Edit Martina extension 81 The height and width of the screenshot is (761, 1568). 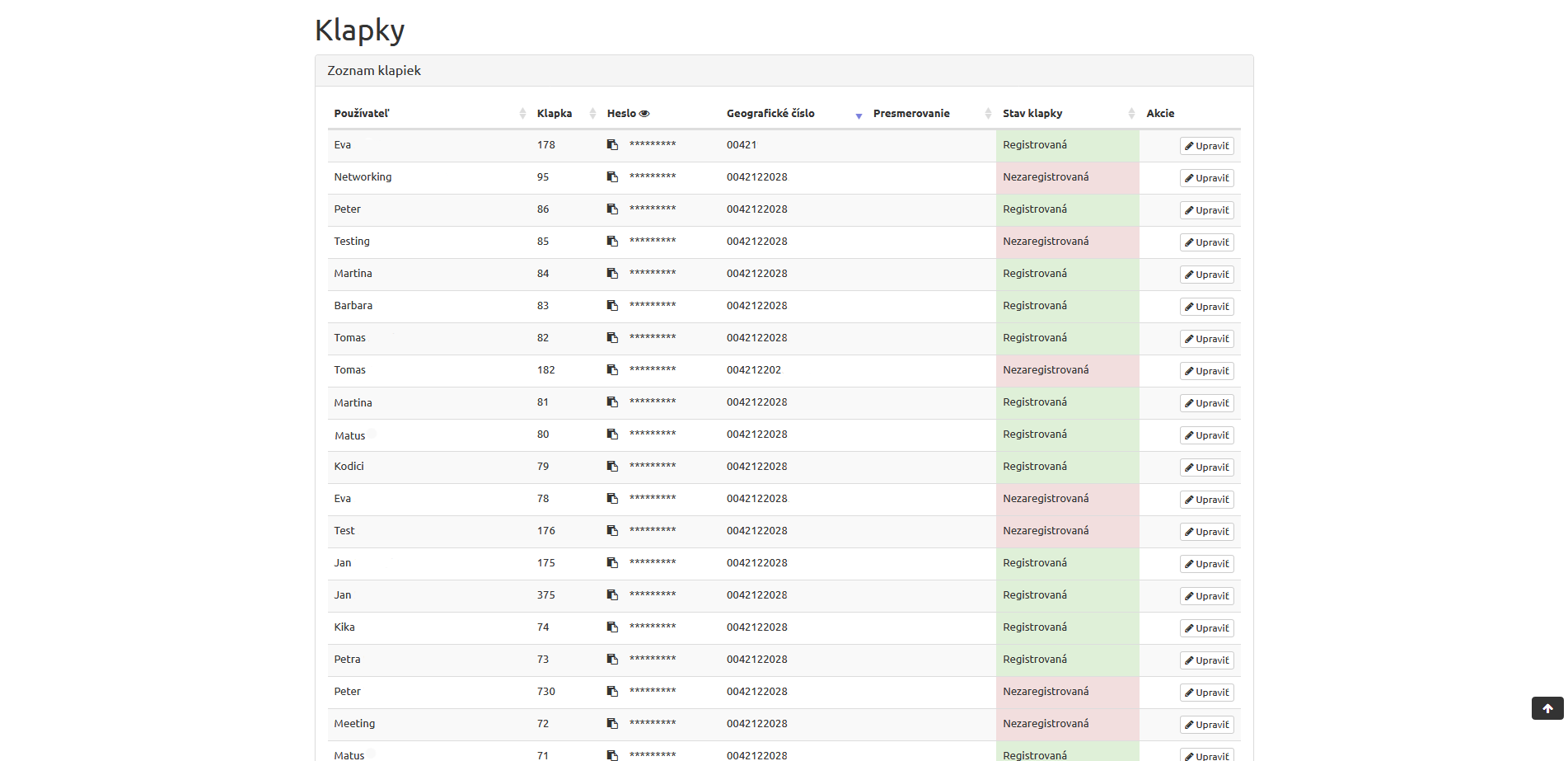[1207, 403]
